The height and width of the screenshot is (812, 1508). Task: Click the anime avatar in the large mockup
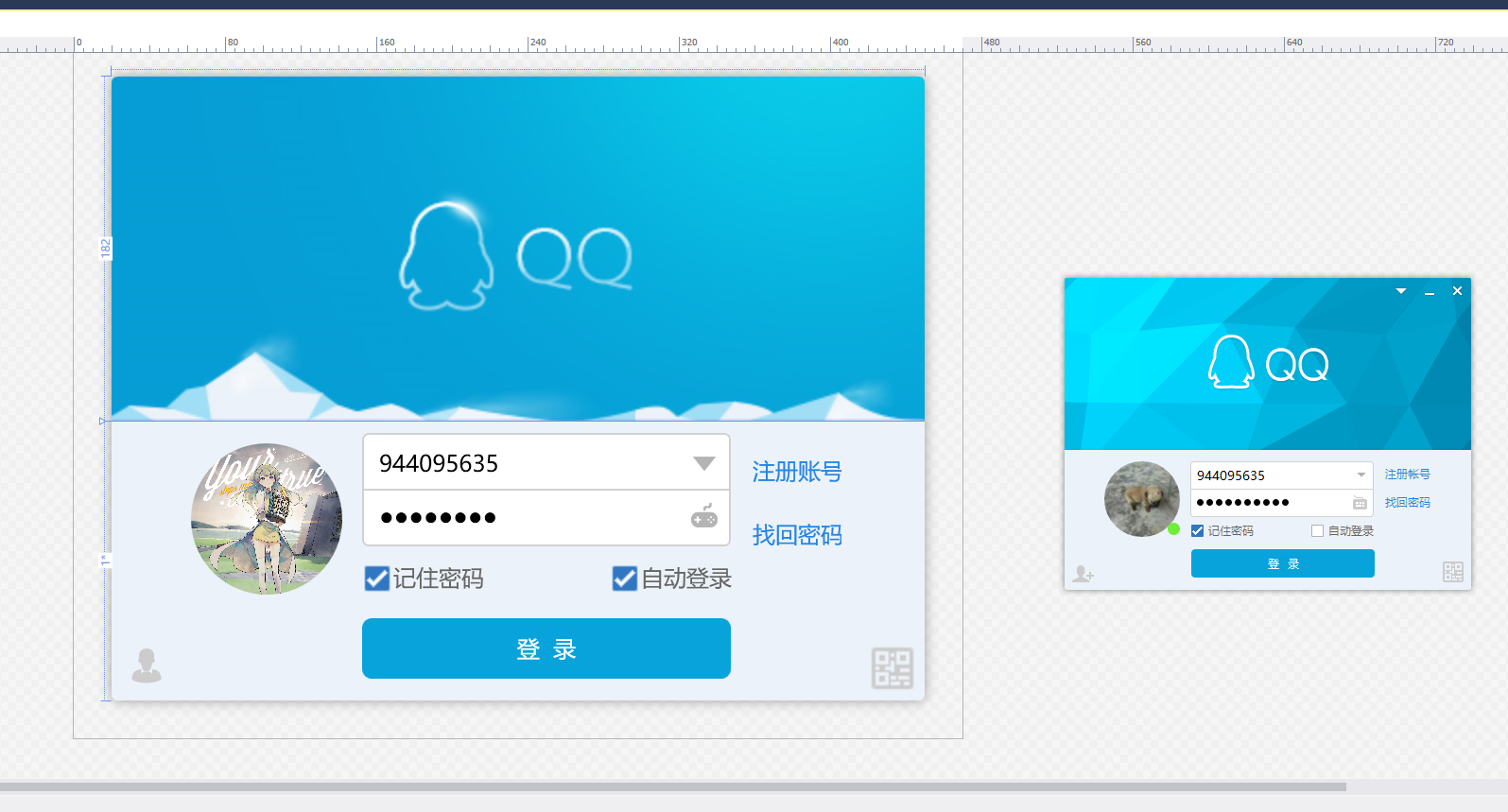267,519
